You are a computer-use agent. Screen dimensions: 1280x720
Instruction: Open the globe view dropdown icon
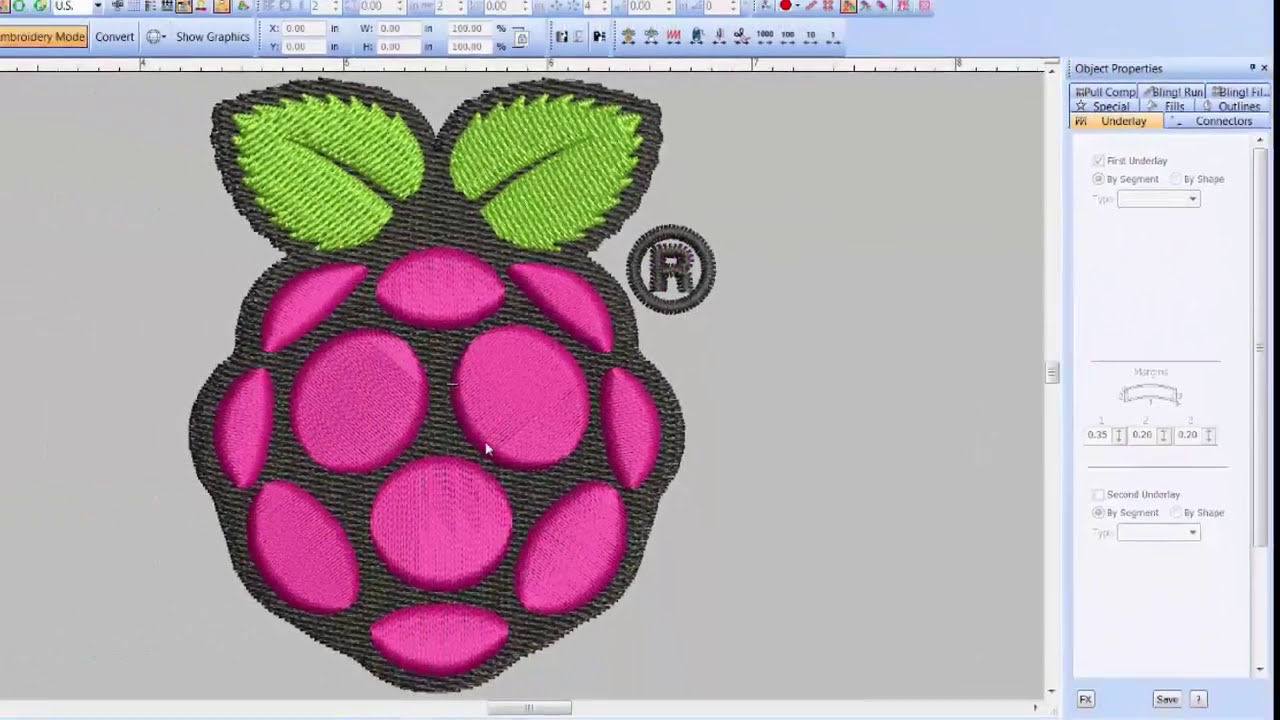point(155,37)
